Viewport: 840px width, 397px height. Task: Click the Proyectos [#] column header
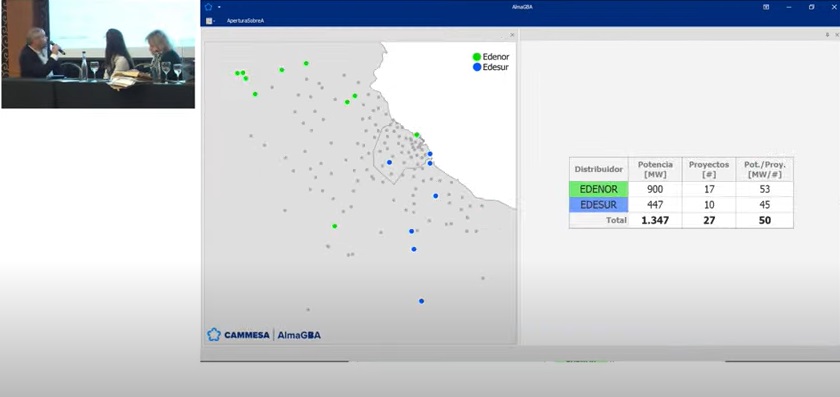[709, 169]
